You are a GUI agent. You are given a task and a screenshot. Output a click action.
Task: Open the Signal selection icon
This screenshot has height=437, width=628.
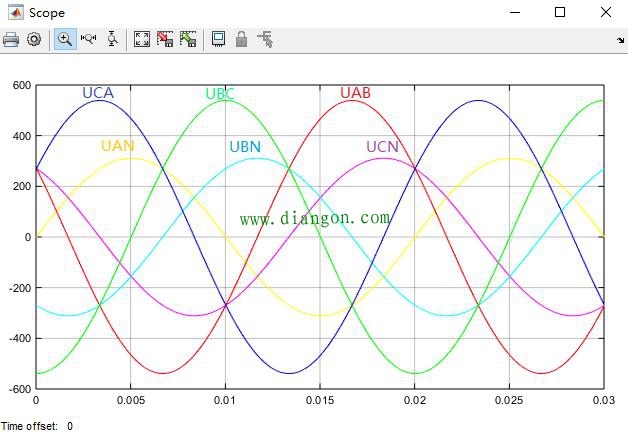click(x=265, y=40)
